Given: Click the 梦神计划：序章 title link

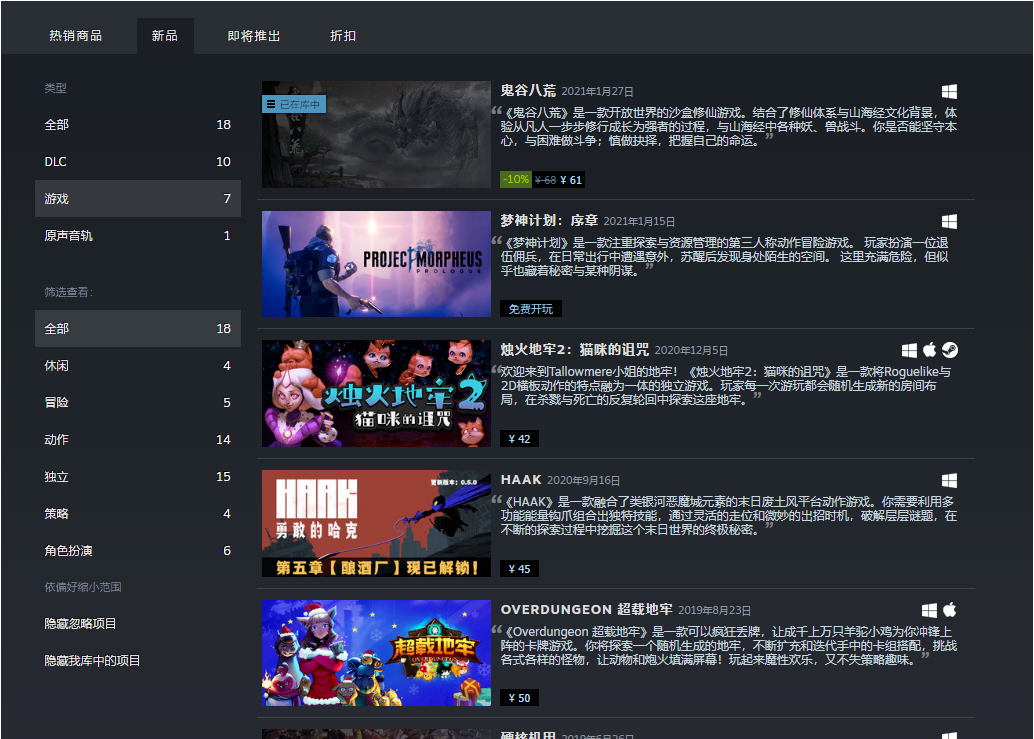Looking at the screenshot, I should (549, 220).
